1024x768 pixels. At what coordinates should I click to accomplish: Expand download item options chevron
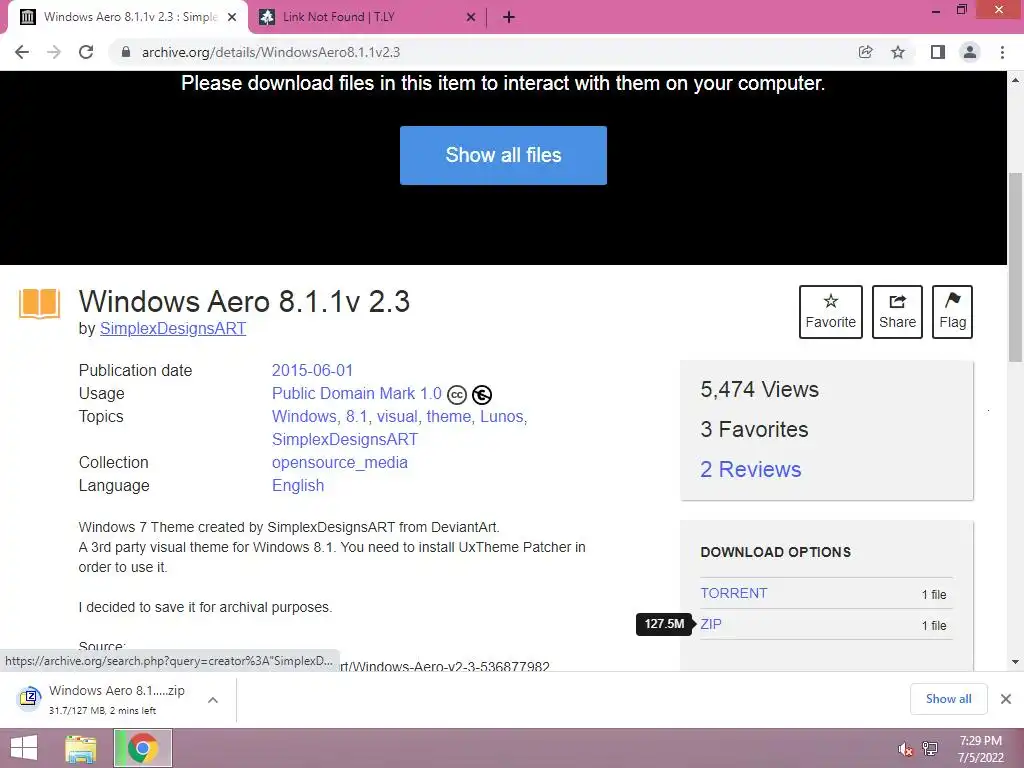point(212,699)
